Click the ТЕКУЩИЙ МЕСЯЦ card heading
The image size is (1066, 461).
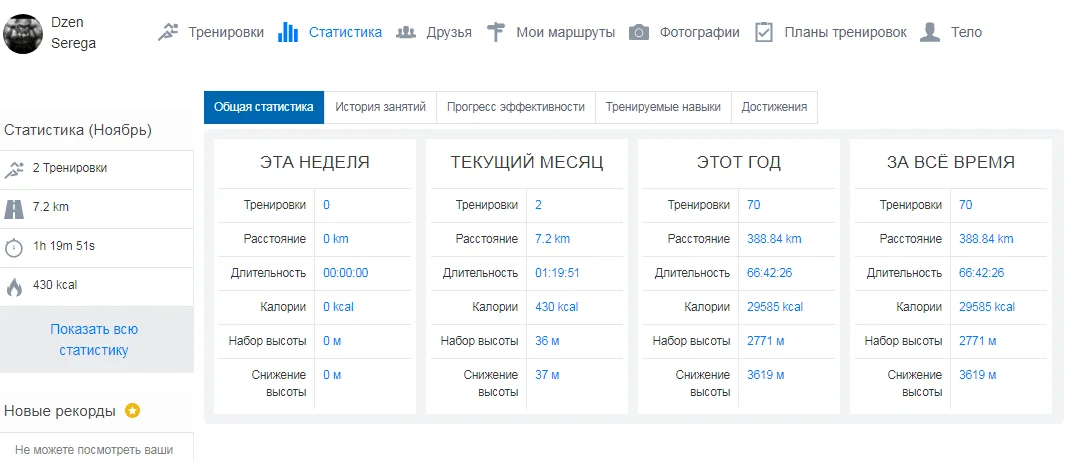pyautogui.click(x=527, y=163)
